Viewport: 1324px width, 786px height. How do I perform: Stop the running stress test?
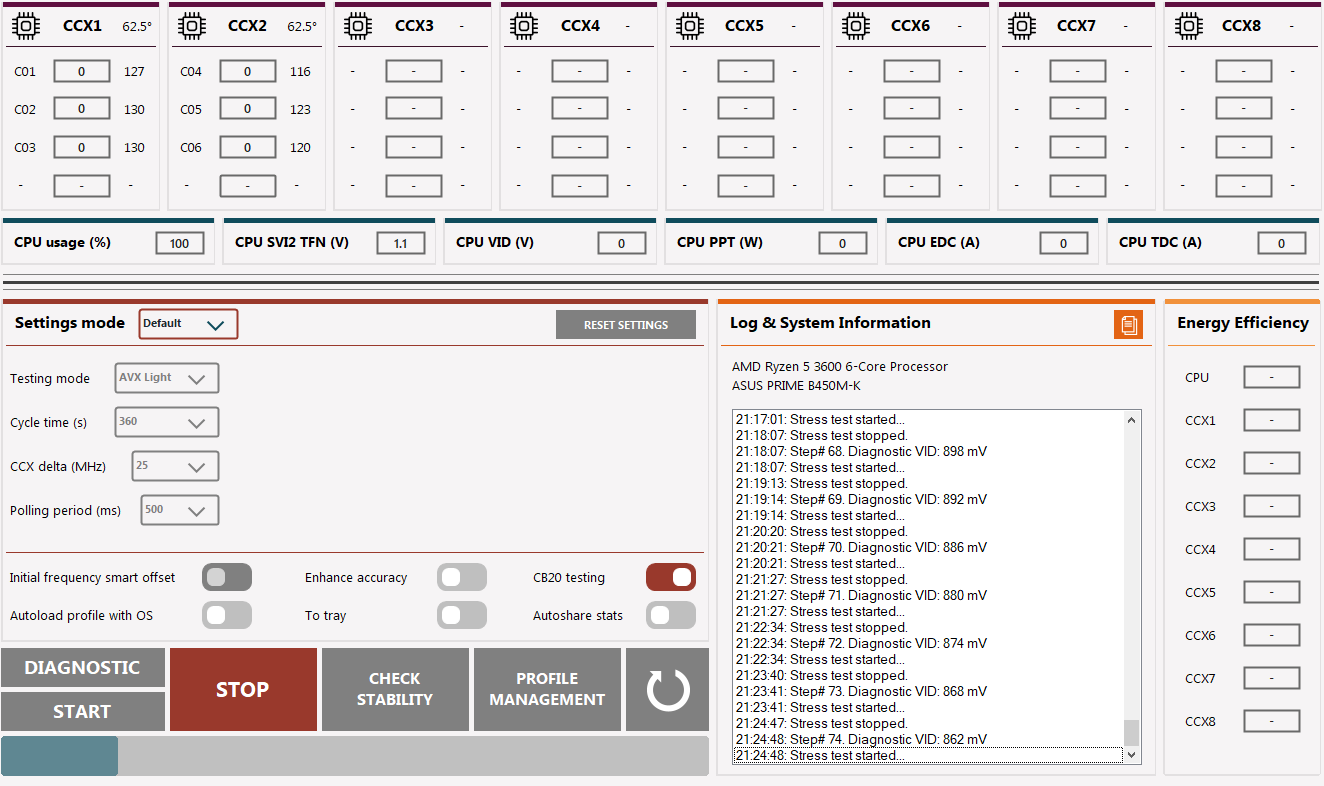(x=243, y=689)
